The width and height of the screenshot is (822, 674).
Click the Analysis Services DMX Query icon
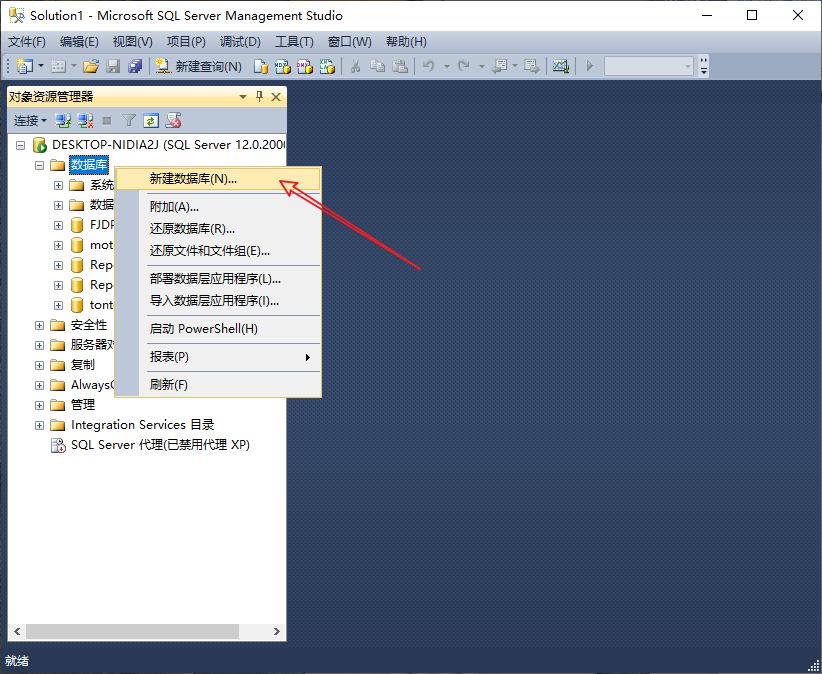(x=305, y=66)
